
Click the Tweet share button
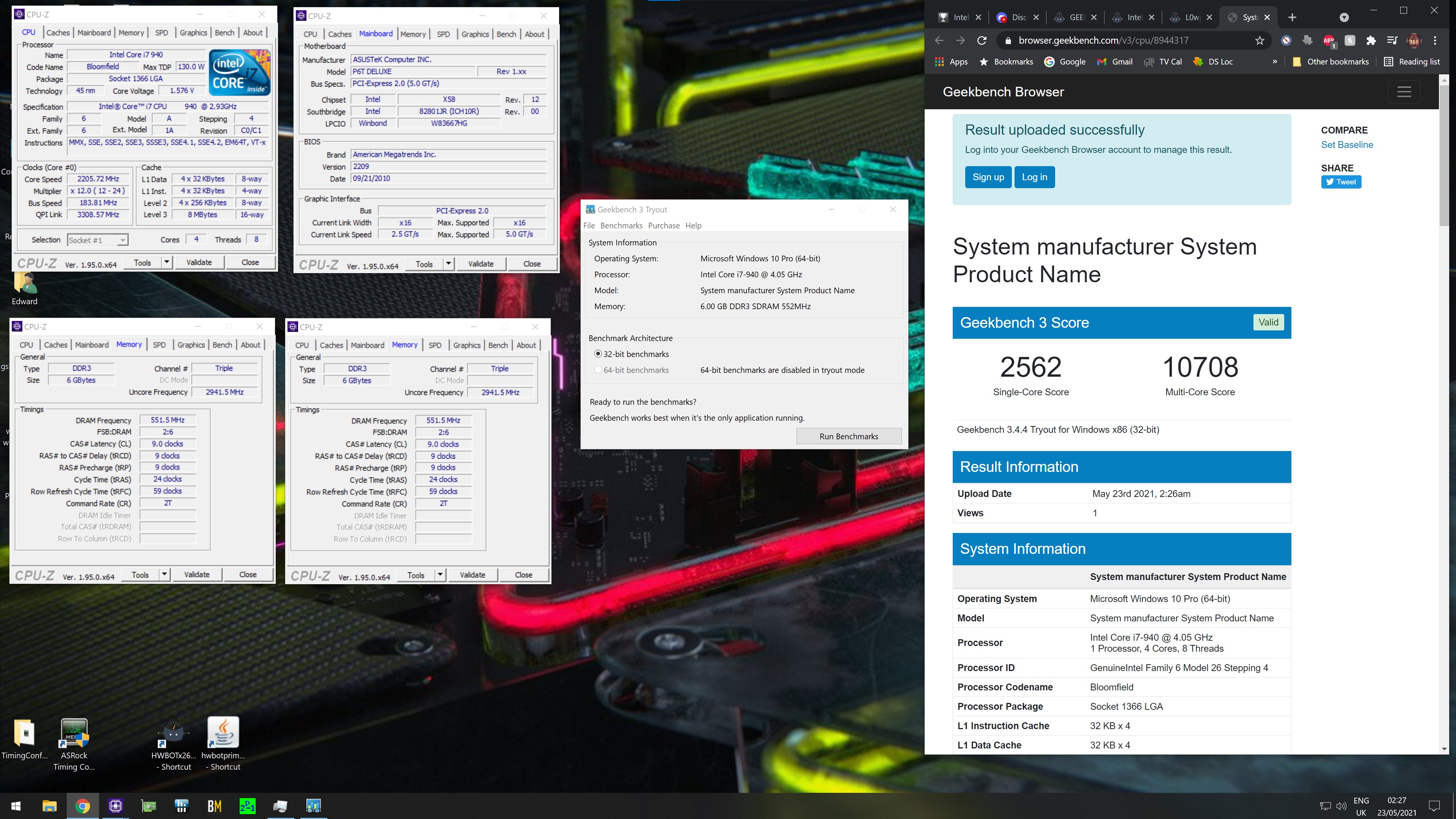(1341, 182)
